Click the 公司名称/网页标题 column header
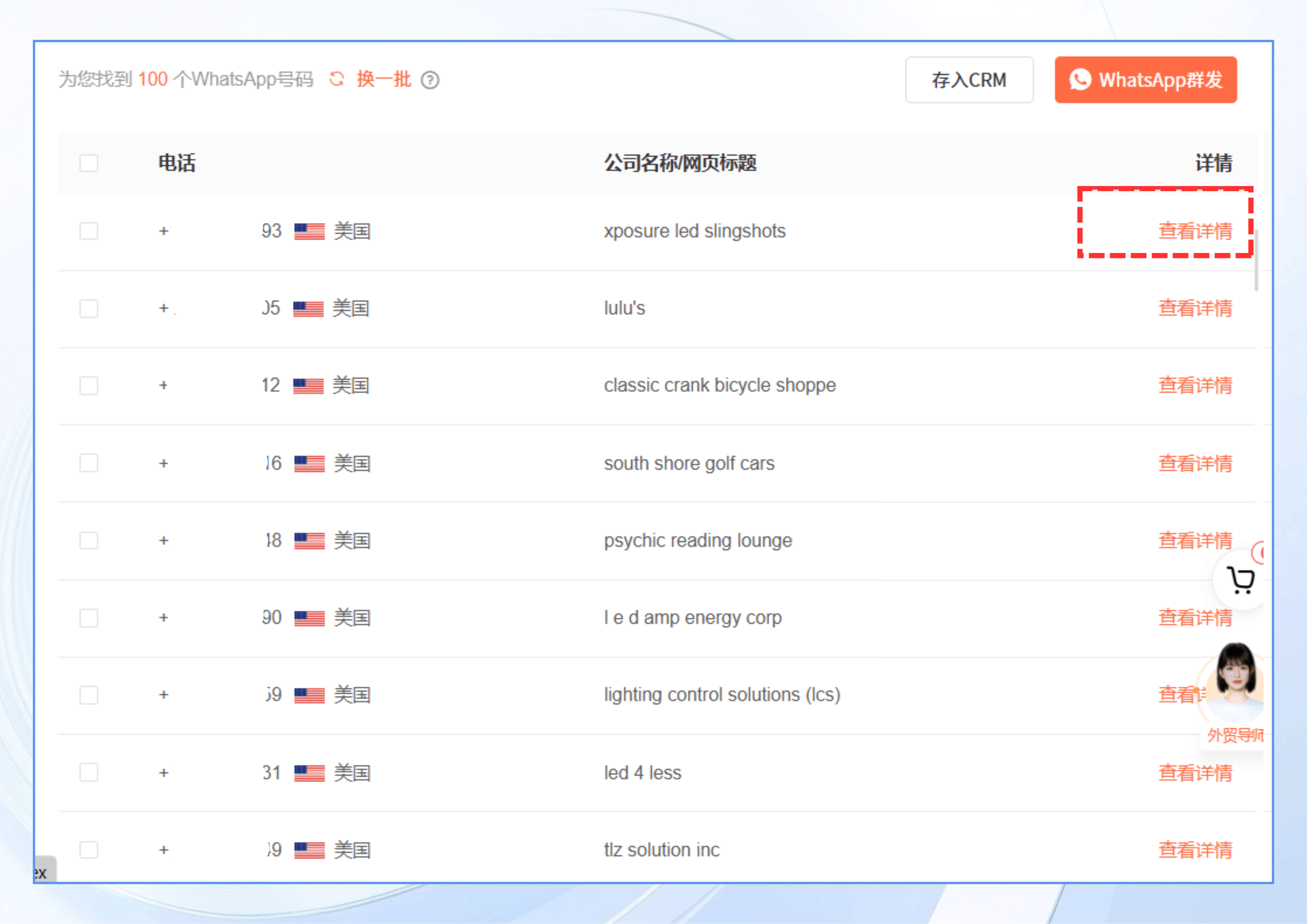The height and width of the screenshot is (924, 1307). [680, 163]
